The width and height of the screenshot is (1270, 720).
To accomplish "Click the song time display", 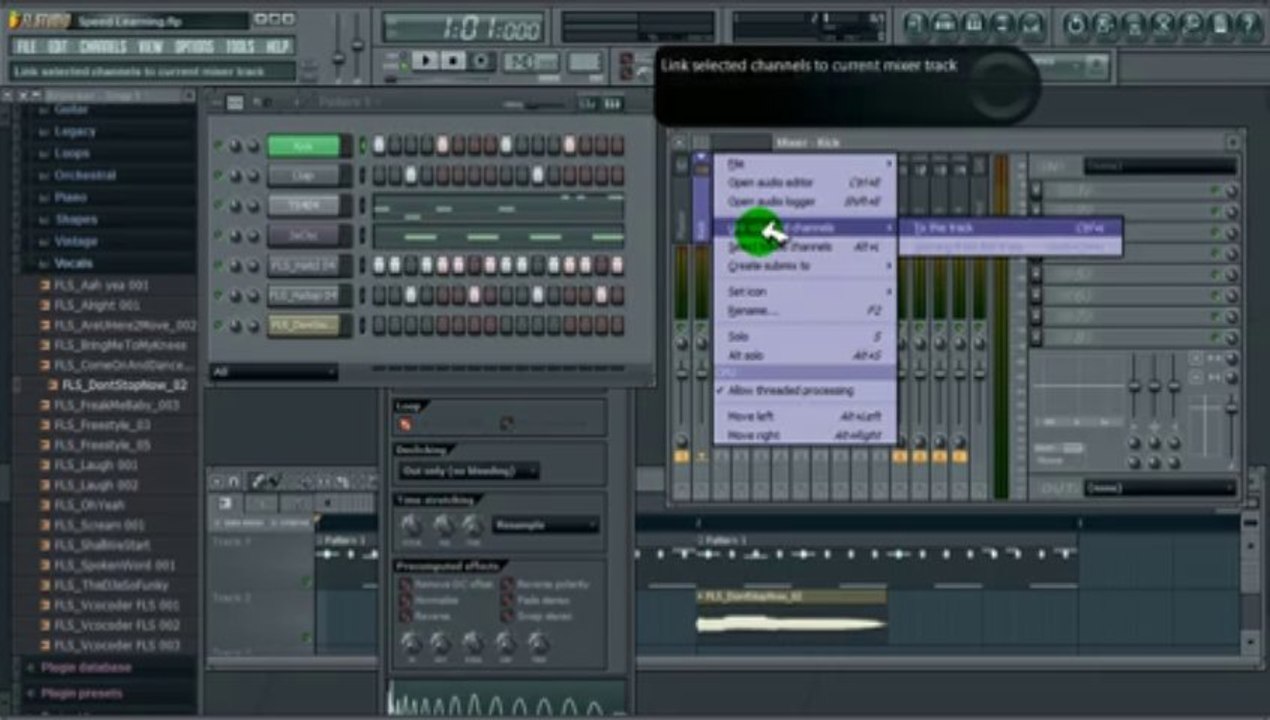I will coord(463,27).
